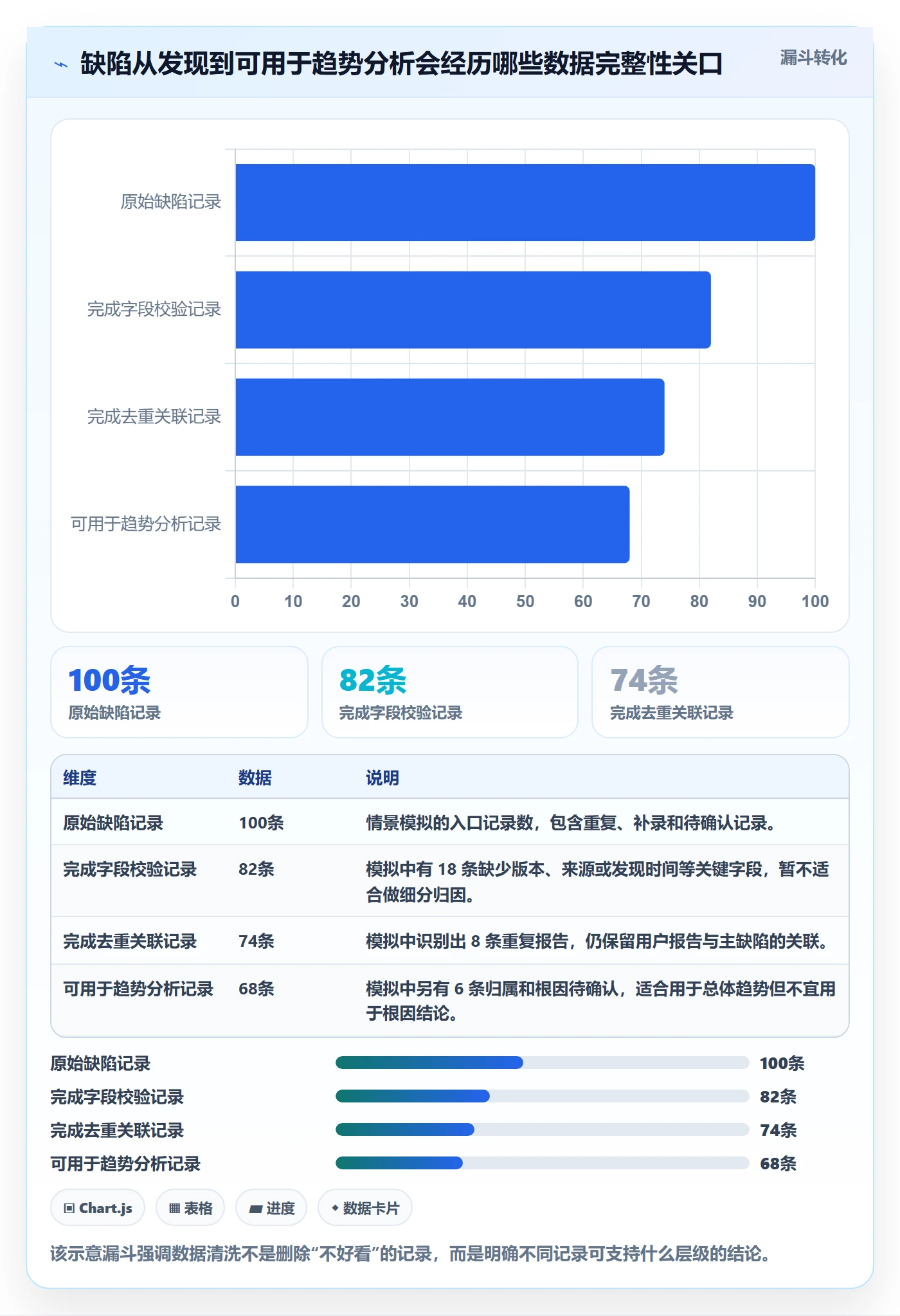Click the 数据 column header
This screenshot has width=900, height=1316.
[x=255, y=778]
